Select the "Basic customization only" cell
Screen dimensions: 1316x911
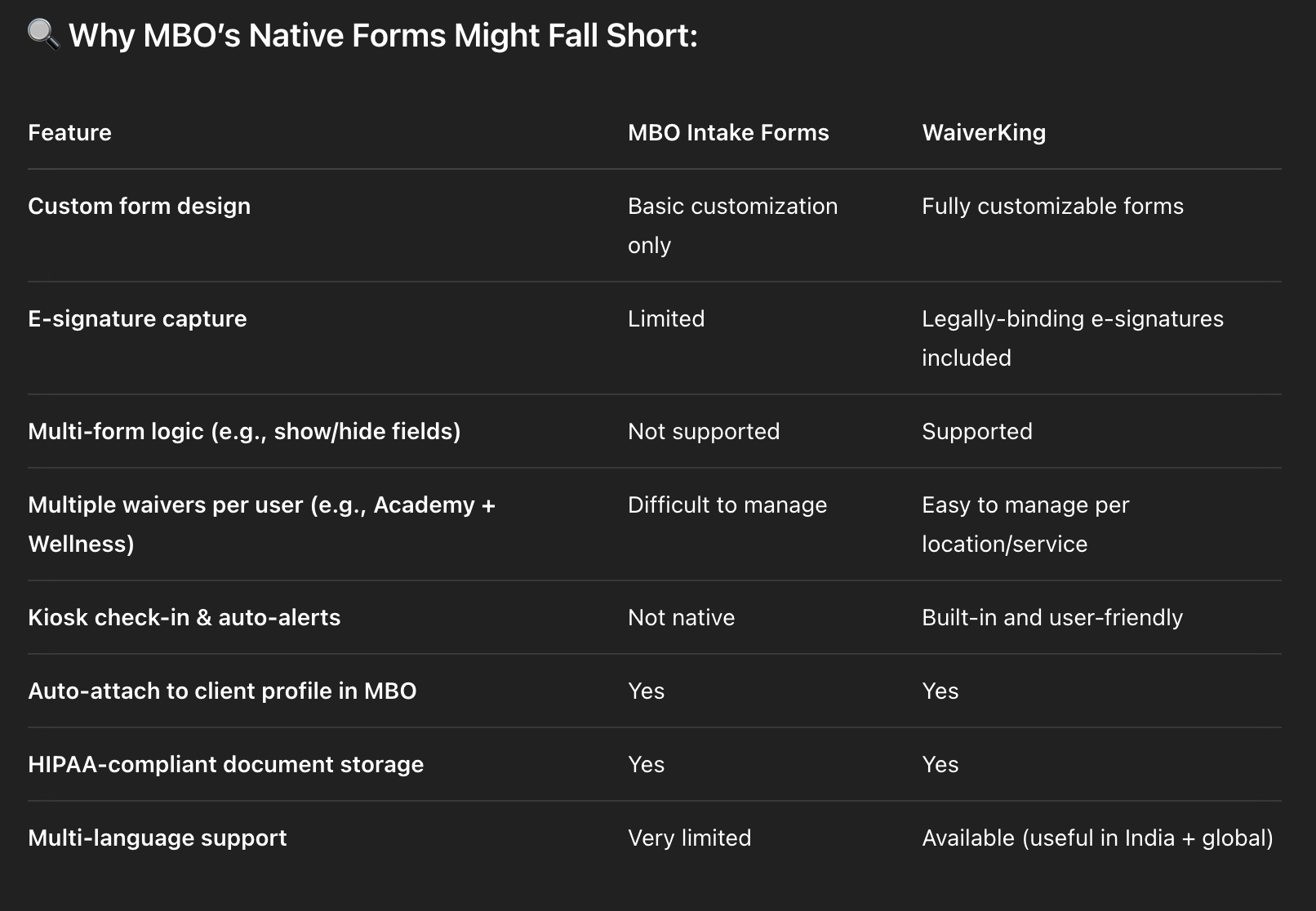(732, 225)
